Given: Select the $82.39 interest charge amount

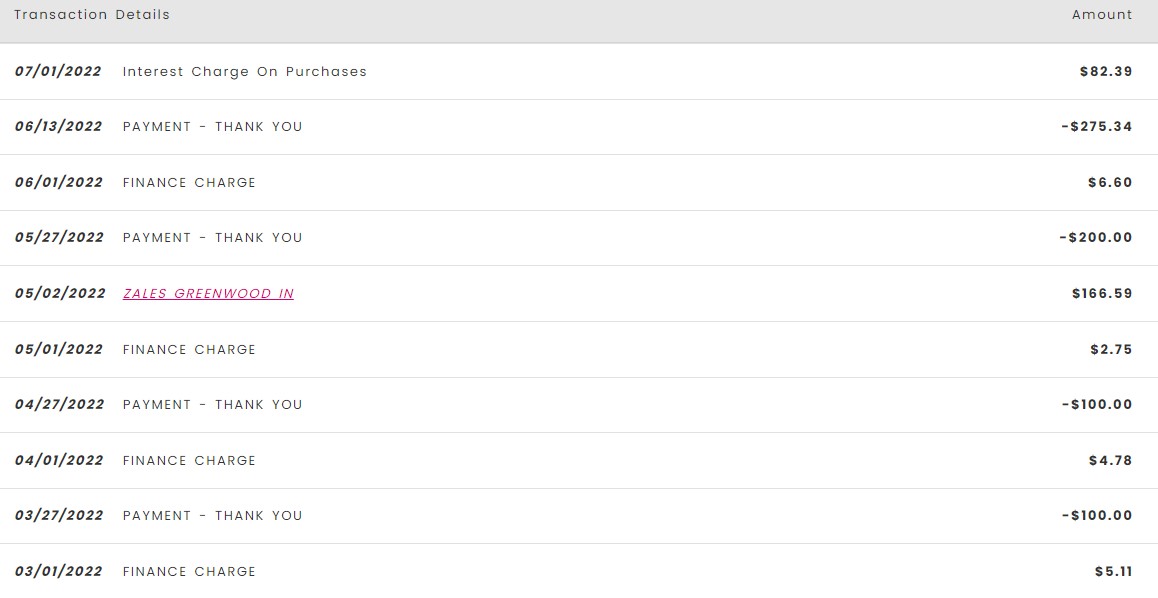Looking at the screenshot, I should click(1106, 72).
